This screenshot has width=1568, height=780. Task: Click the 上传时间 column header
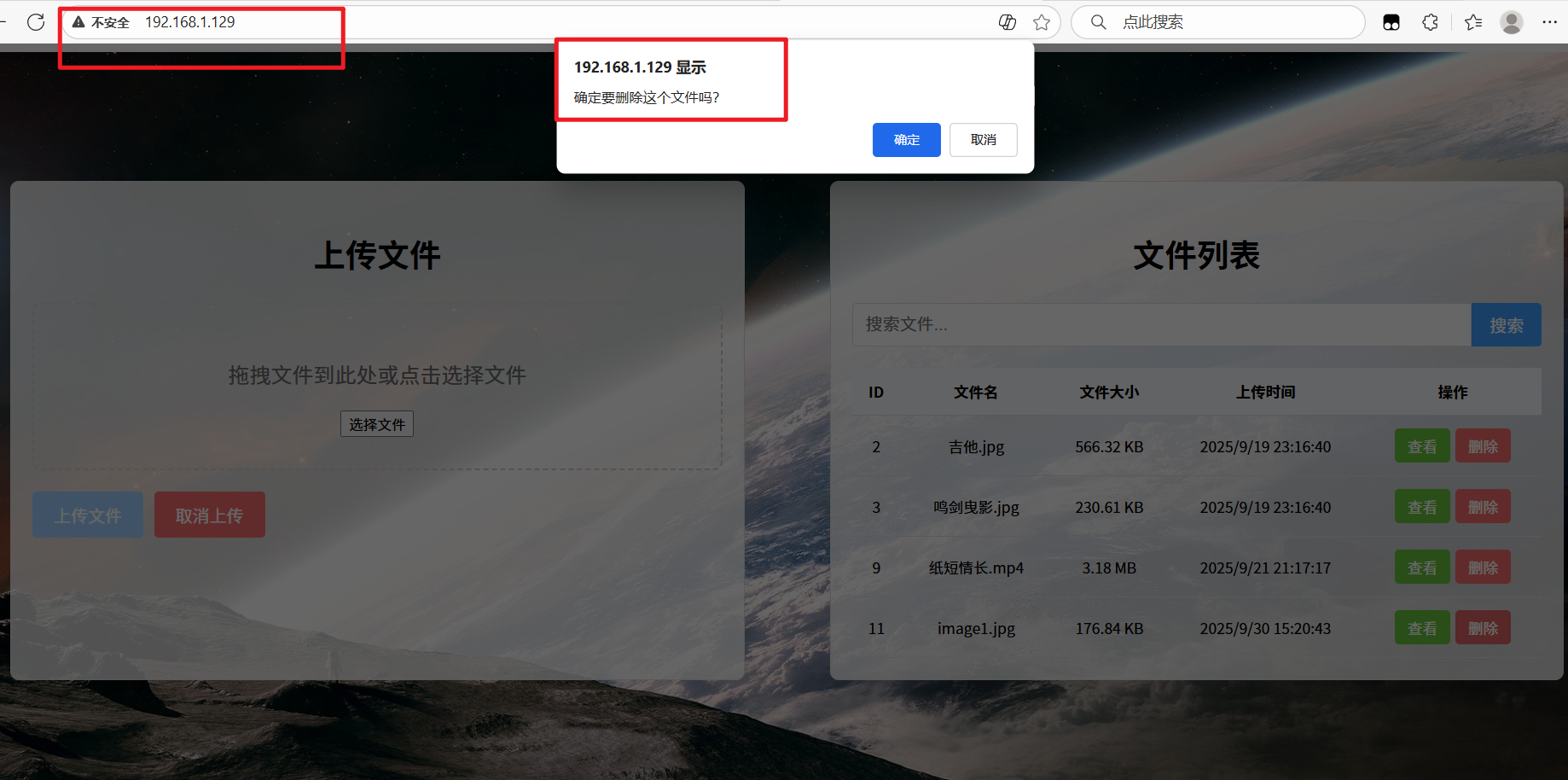tap(1266, 393)
